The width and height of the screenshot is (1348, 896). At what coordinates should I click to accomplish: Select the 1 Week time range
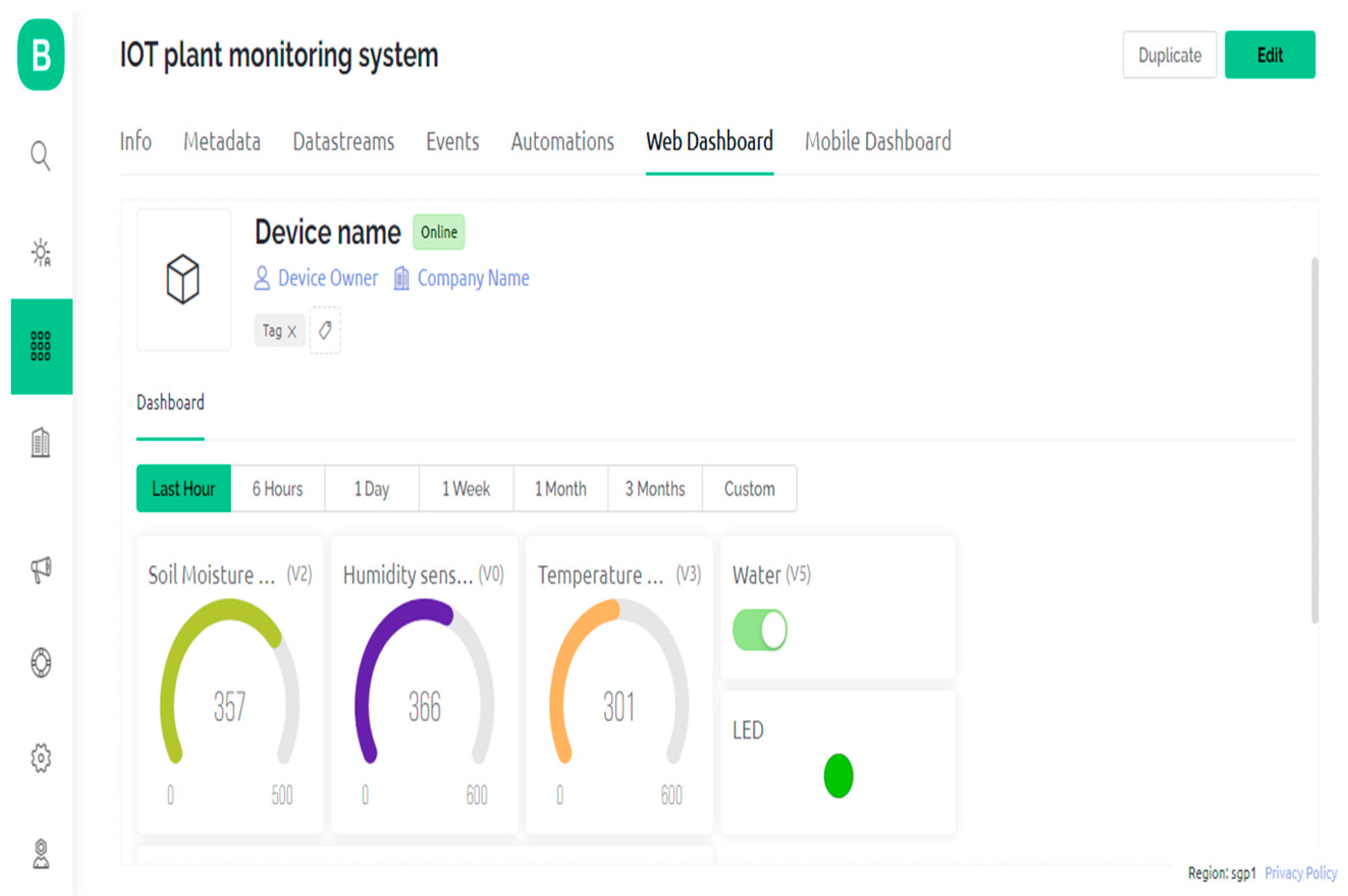click(466, 488)
